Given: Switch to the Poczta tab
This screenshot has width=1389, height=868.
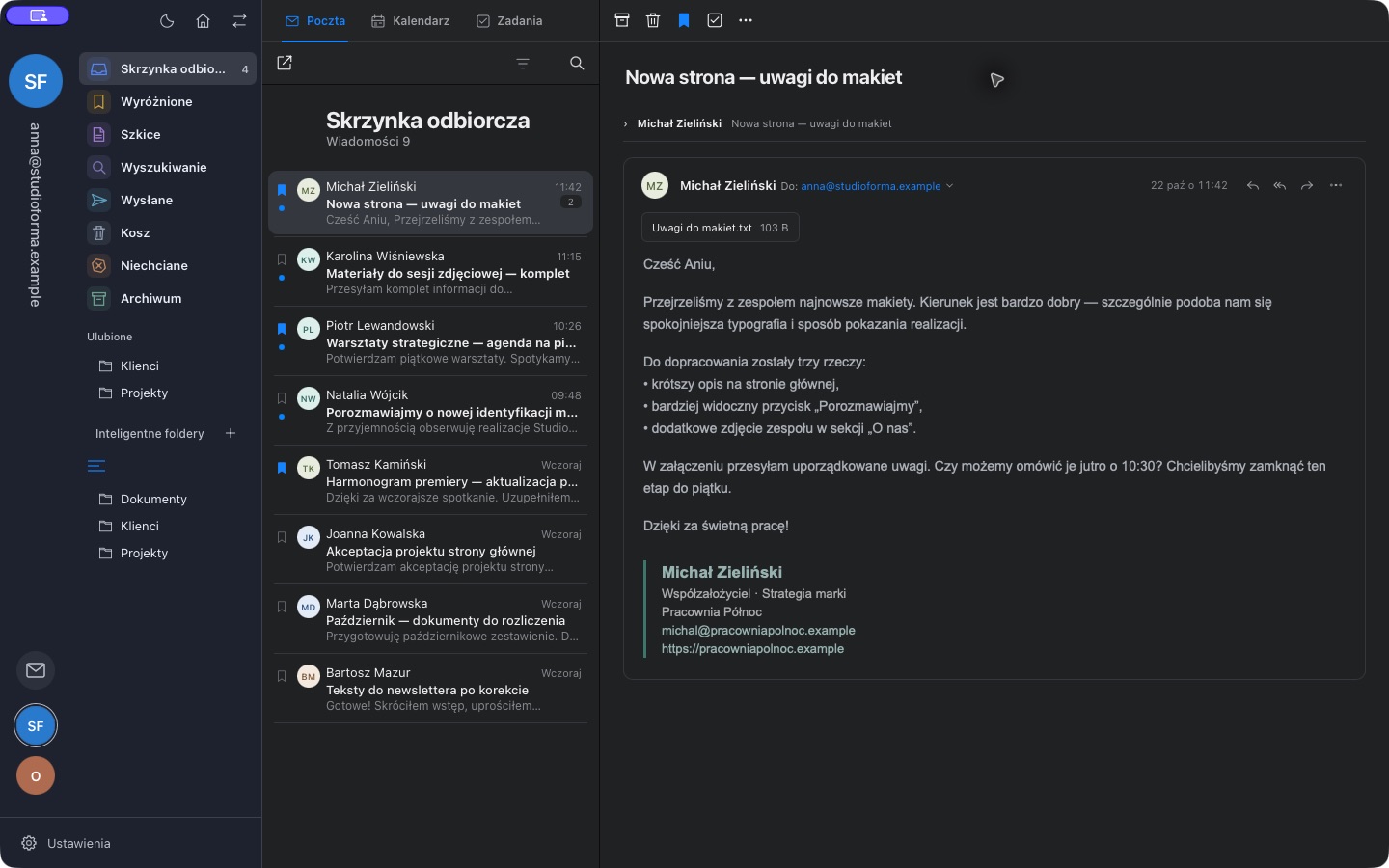Looking at the screenshot, I should (x=315, y=20).
